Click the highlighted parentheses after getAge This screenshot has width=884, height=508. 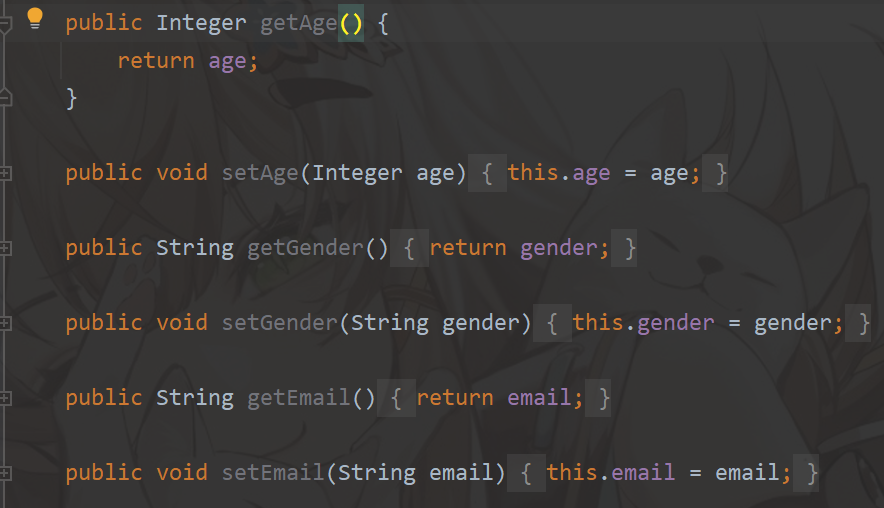point(351,24)
